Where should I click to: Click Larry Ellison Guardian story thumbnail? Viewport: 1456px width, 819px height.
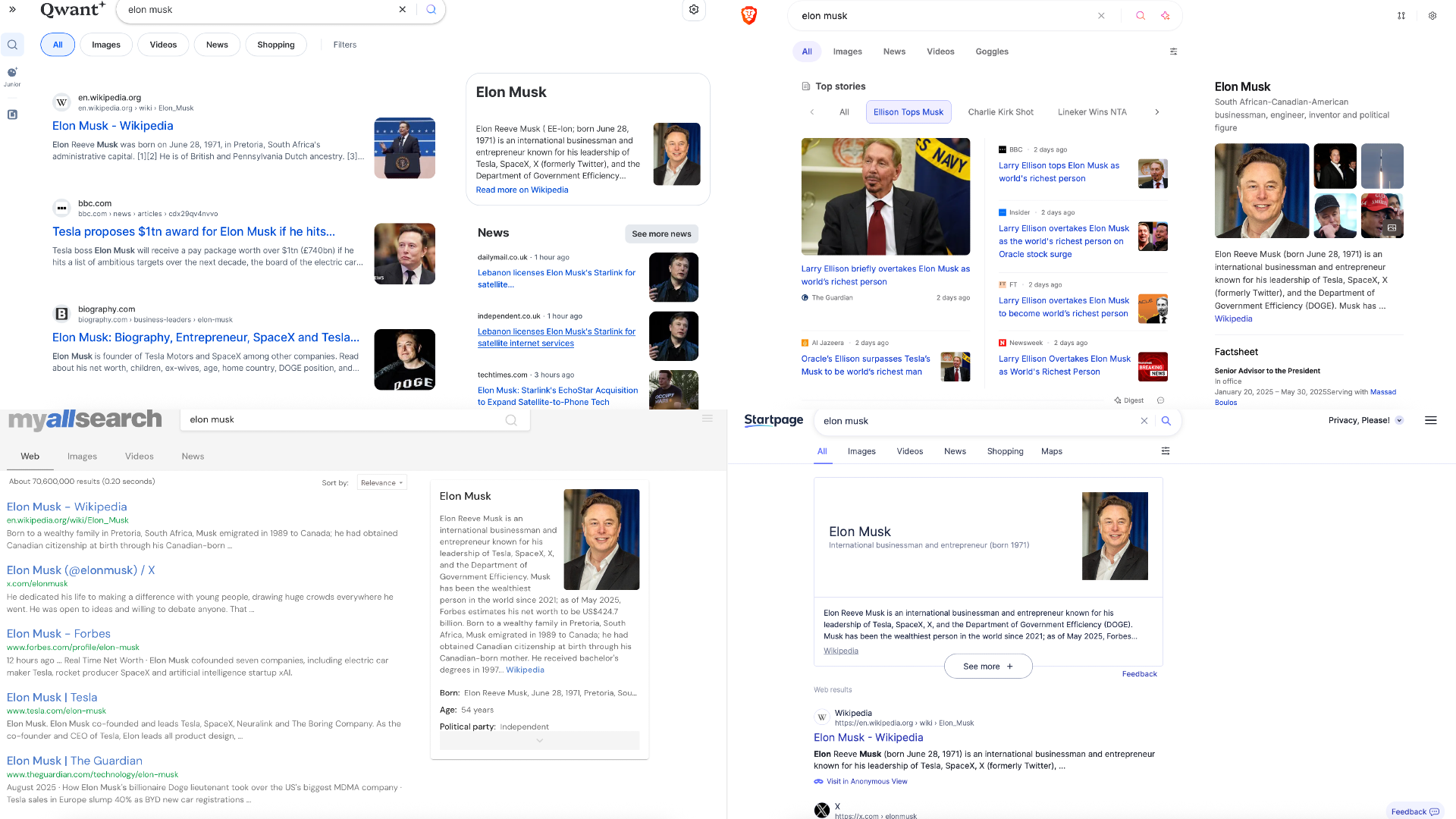tap(885, 196)
